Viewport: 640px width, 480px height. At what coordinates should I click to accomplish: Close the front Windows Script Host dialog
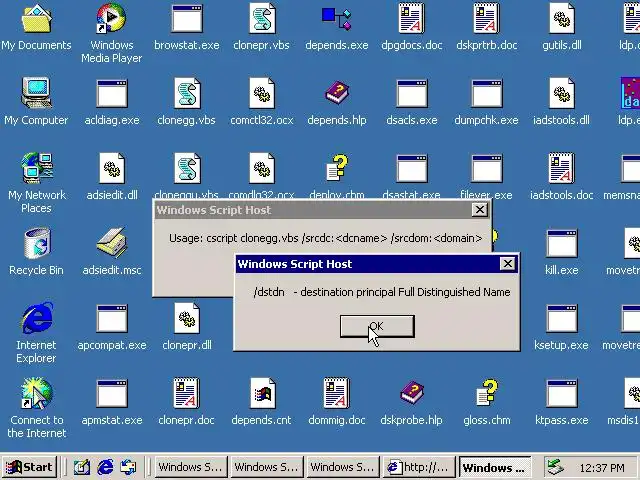click(x=507, y=264)
